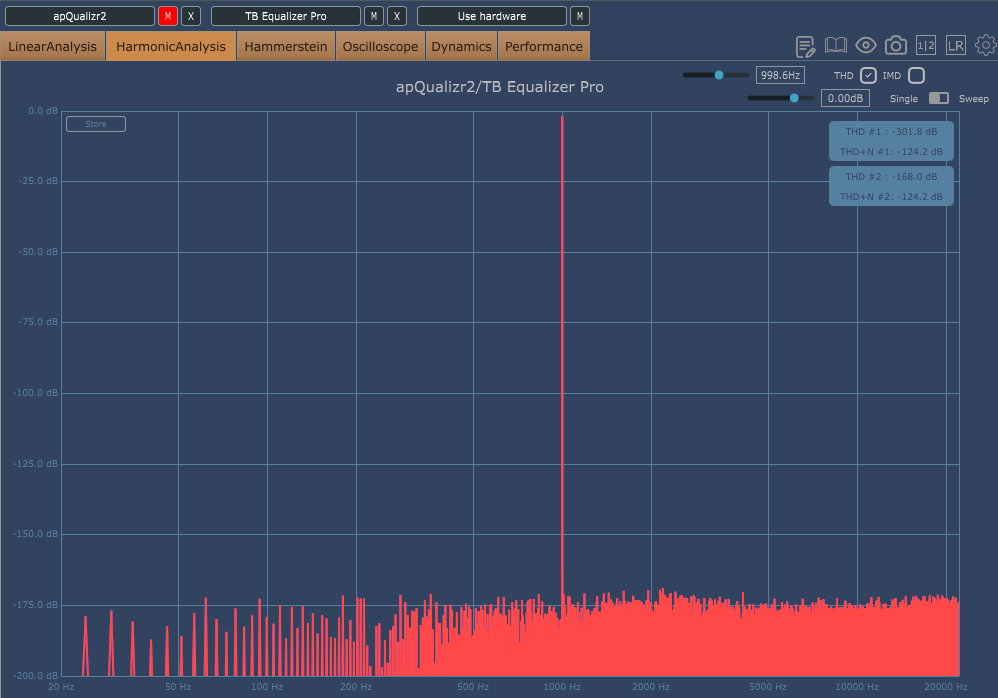Open settings gear icon
The height and width of the screenshot is (698, 998).
pos(985,46)
